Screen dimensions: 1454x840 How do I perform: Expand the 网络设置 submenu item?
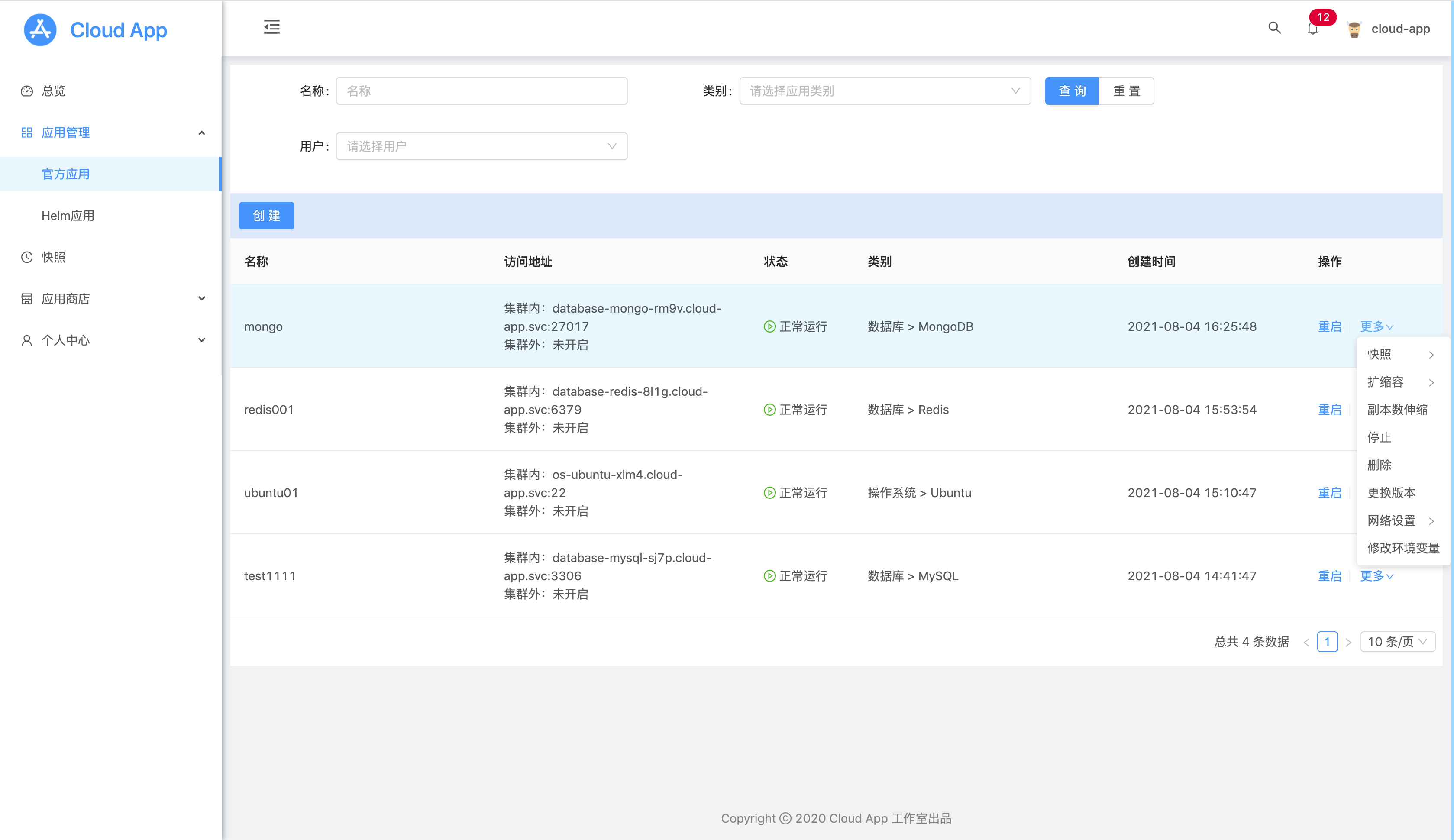point(1402,520)
